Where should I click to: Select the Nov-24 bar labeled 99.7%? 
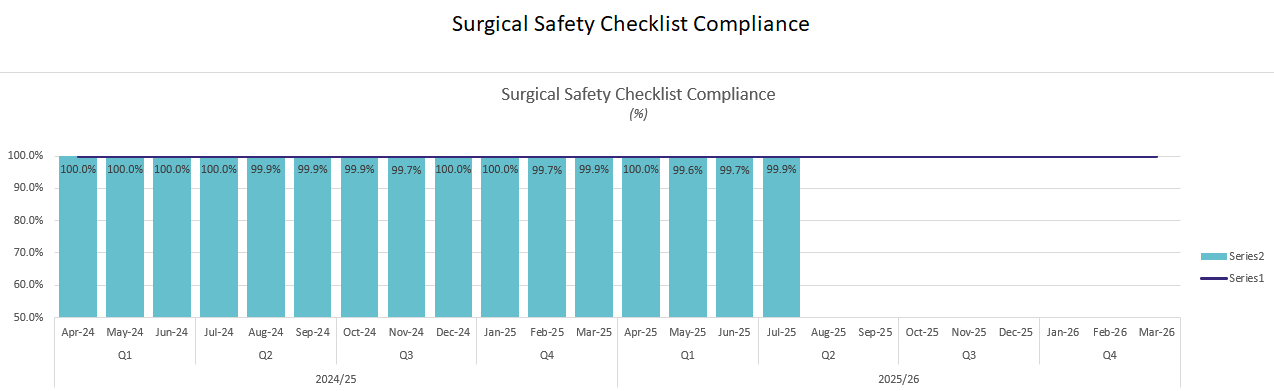(x=406, y=237)
